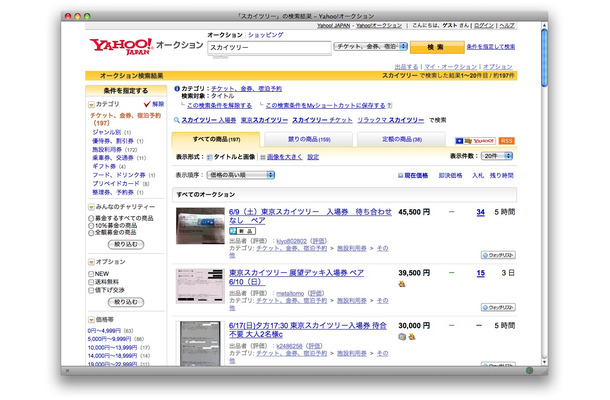This screenshot has width=610, height=400.
Task: Open the 6/9(土)東京スカイツリー auction title
Action: pos(310,216)
